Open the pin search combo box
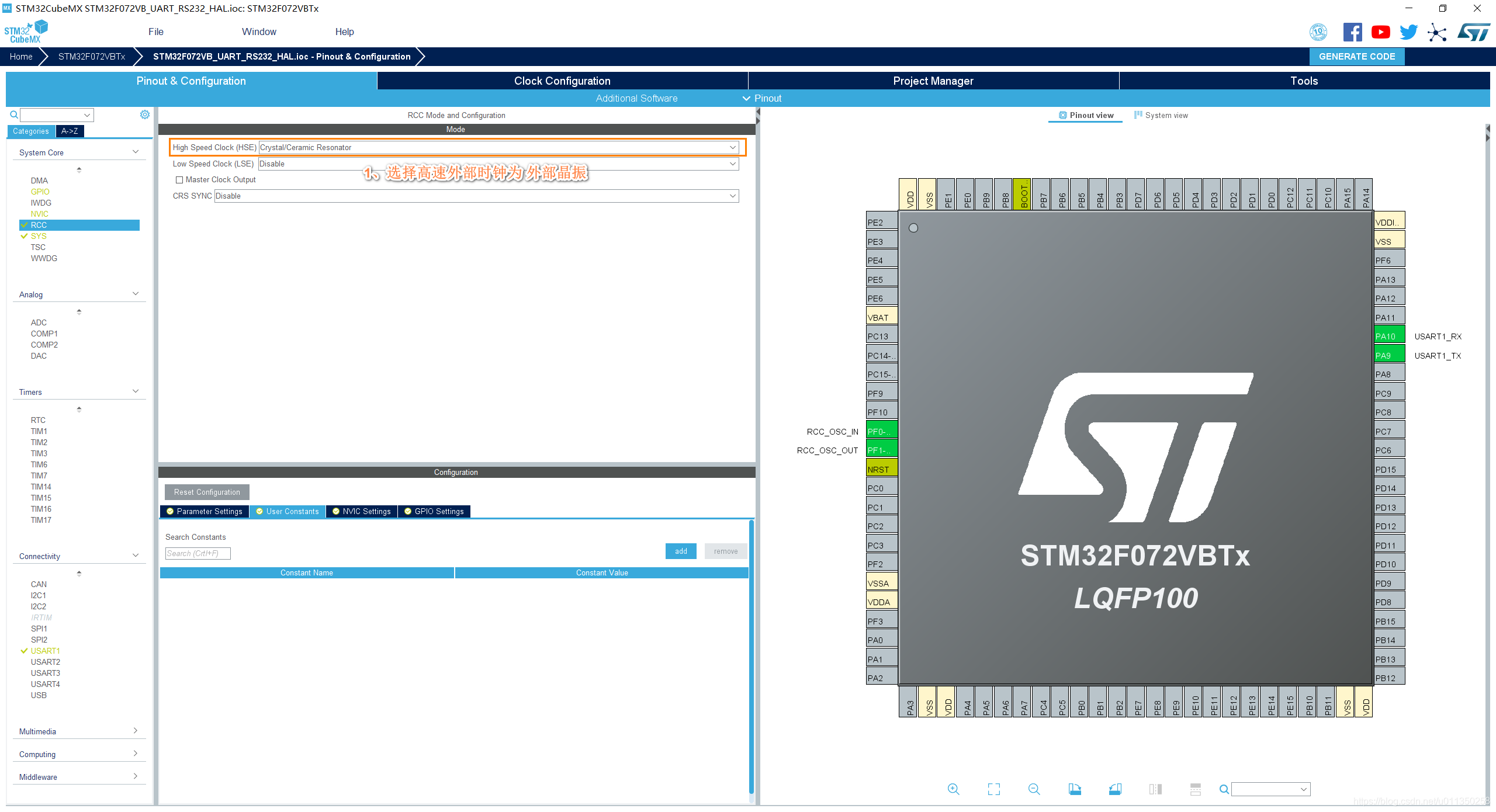1496x812 pixels. coord(1270,789)
